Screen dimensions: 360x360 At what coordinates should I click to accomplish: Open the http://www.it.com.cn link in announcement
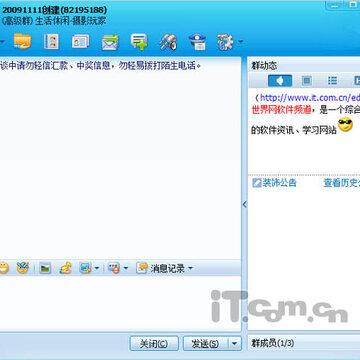310,98
